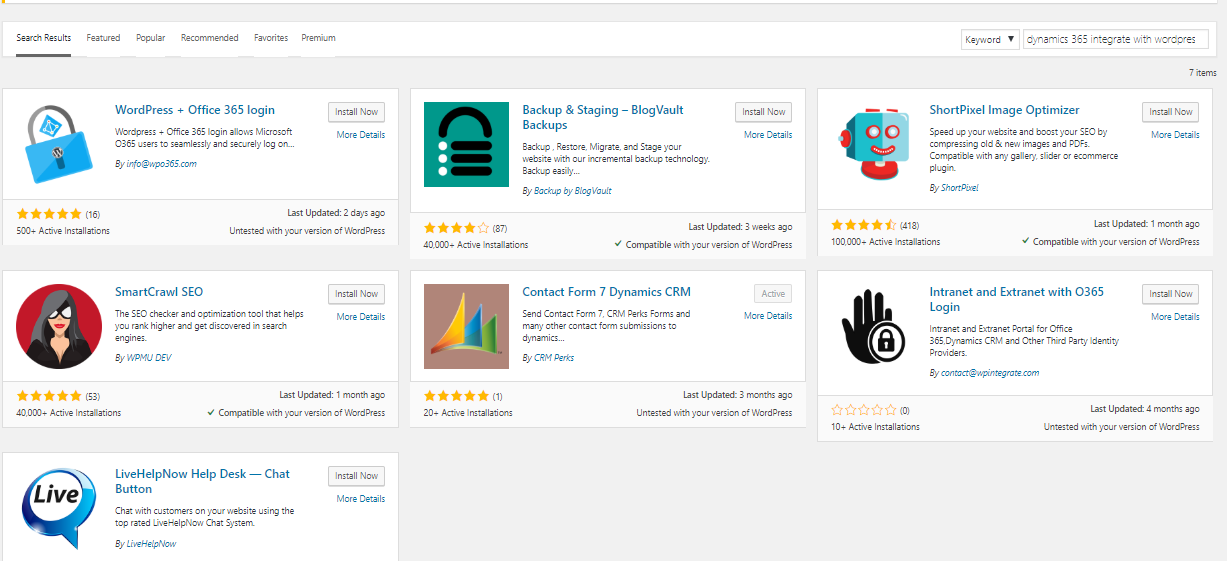This screenshot has width=1227, height=561.
Task: Click "10+ Active Installations" text
Action: tap(875, 427)
